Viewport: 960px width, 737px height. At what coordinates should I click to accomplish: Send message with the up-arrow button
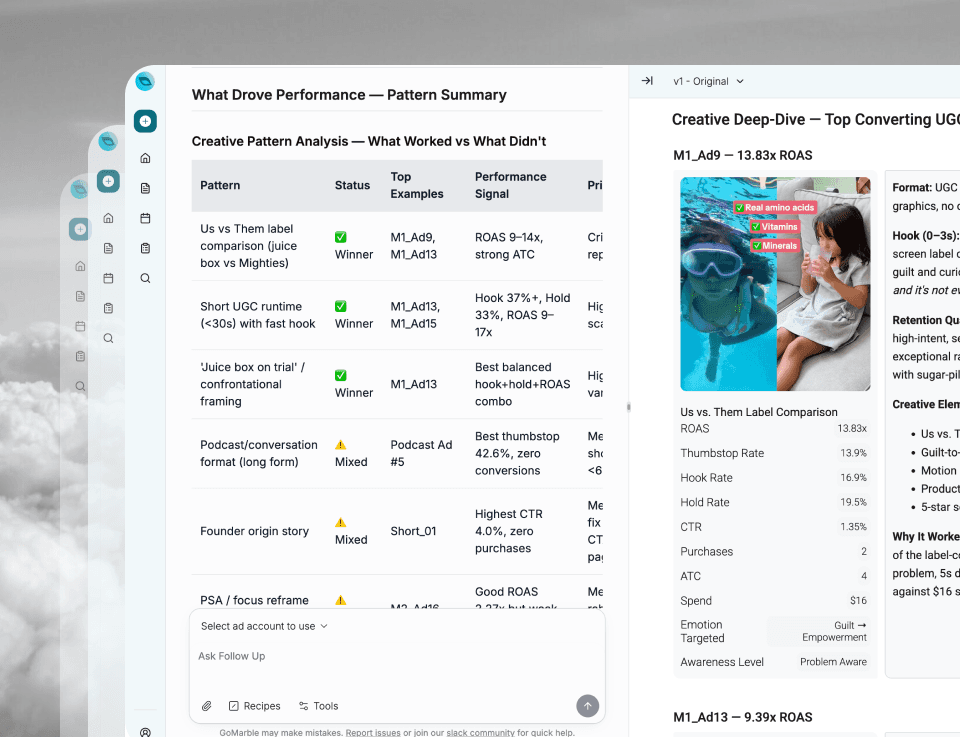[x=587, y=706]
